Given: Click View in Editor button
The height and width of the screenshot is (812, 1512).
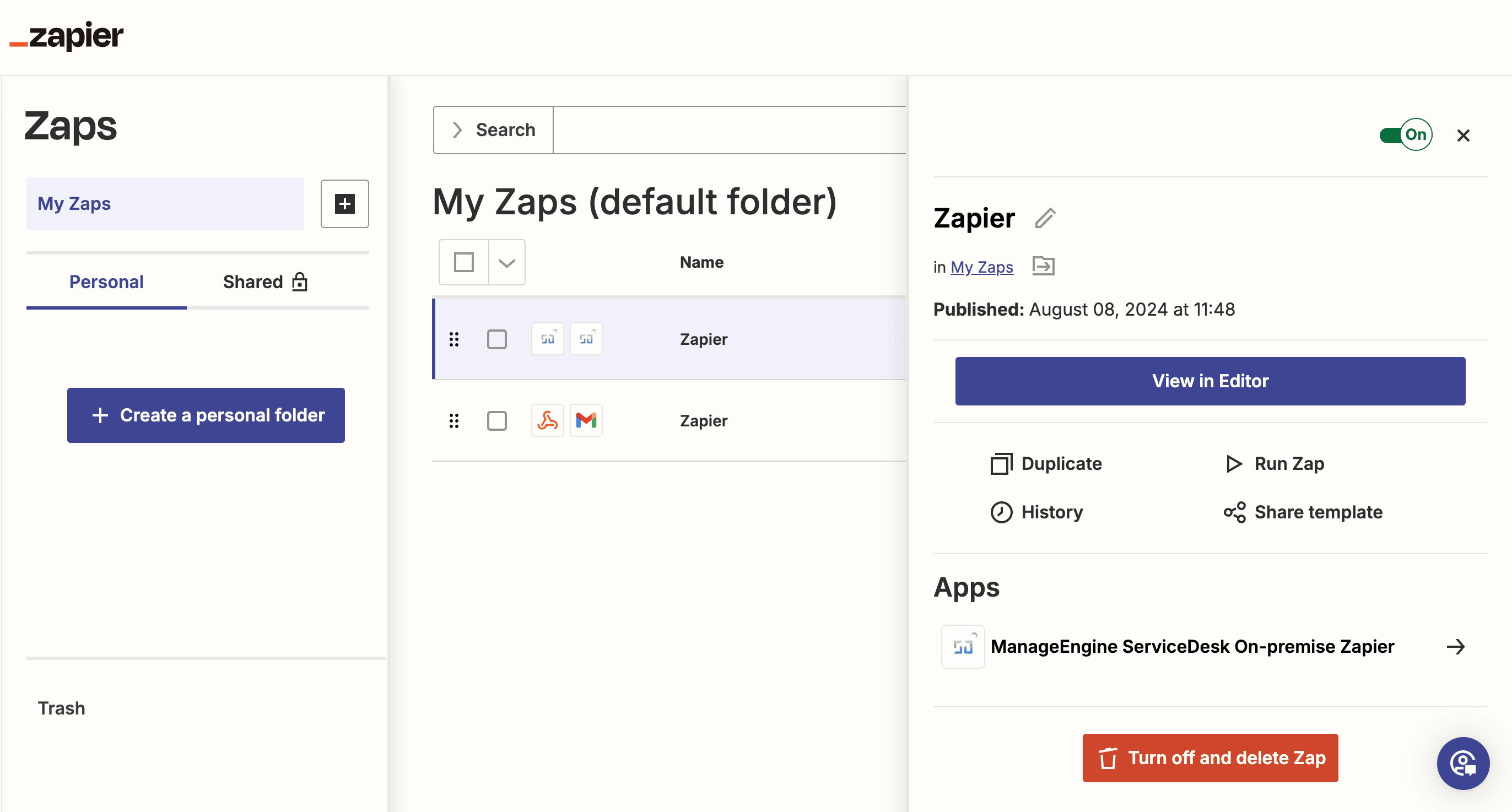Looking at the screenshot, I should [1210, 381].
